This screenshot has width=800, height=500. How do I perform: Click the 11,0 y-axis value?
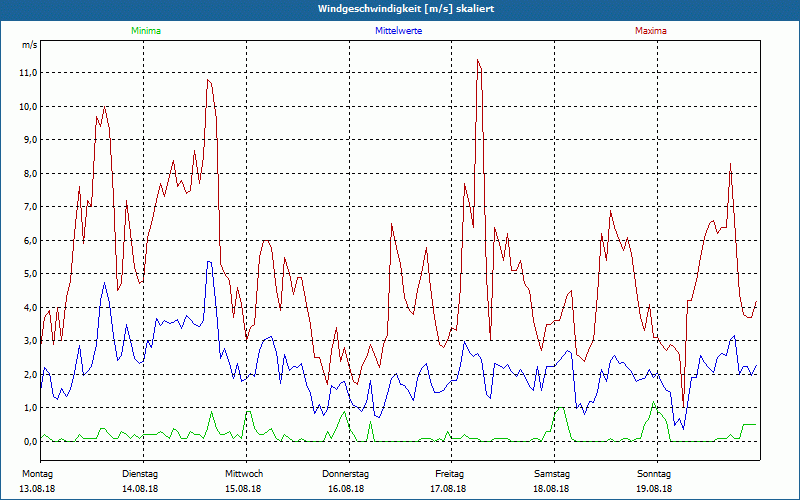pyautogui.click(x=29, y=73)
